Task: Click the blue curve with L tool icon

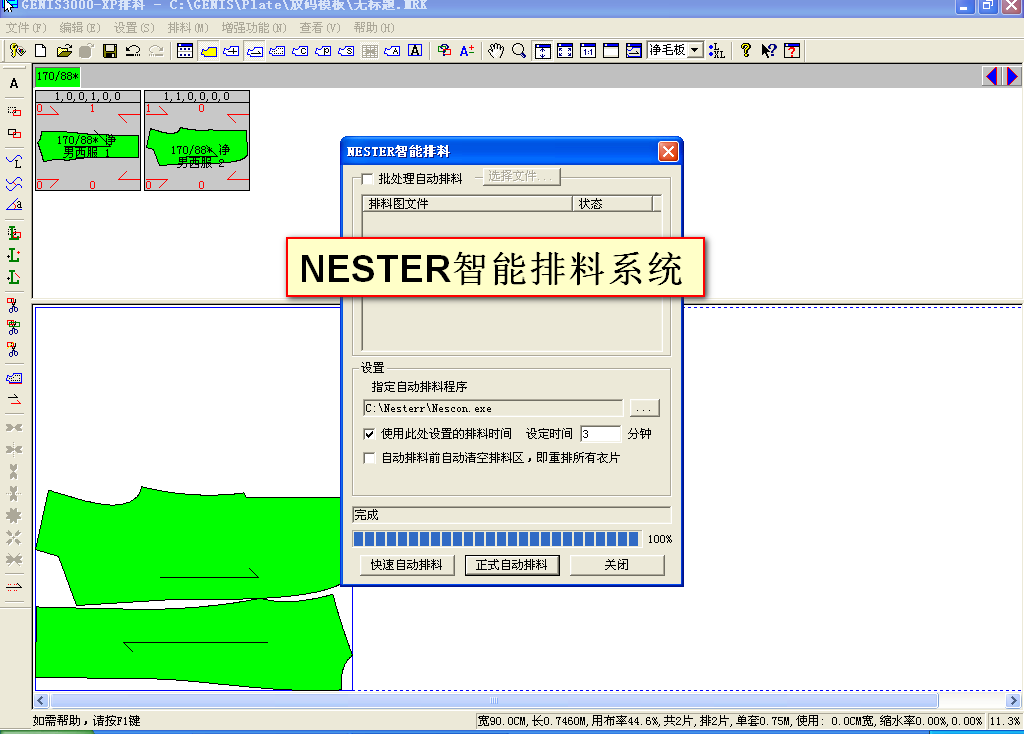Action: coord(14,161)
